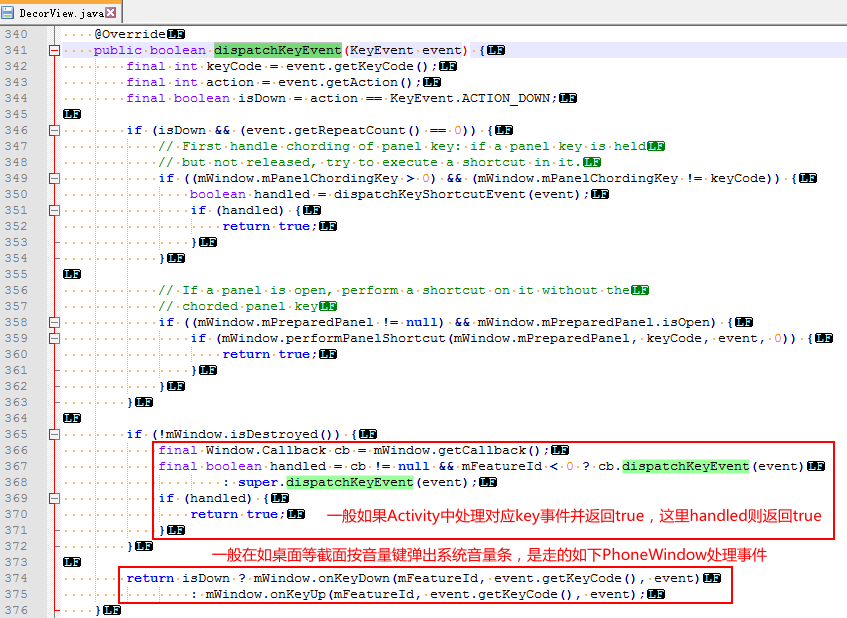Viewport: 847px width, 618px height.
Task: Close the DecorView.java tab
Action: 110,12
